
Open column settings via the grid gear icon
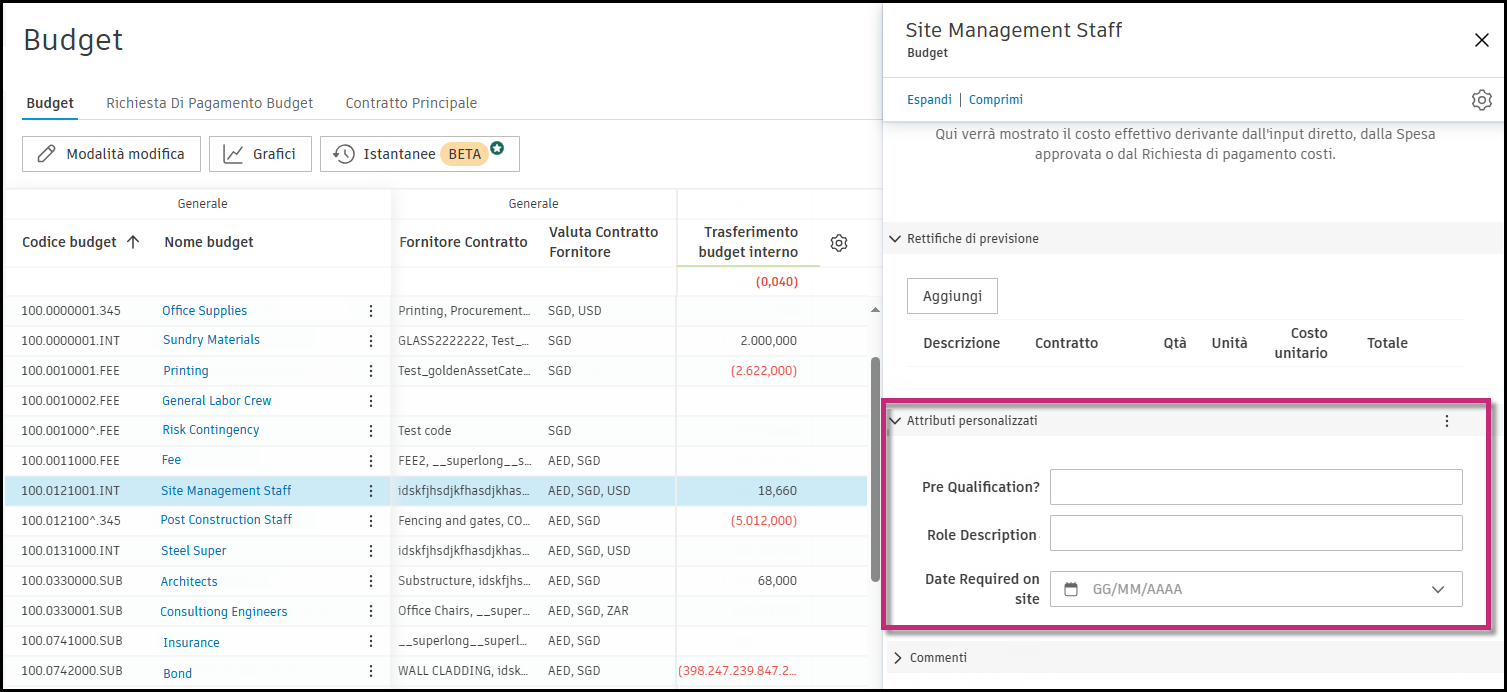[839, 242]
